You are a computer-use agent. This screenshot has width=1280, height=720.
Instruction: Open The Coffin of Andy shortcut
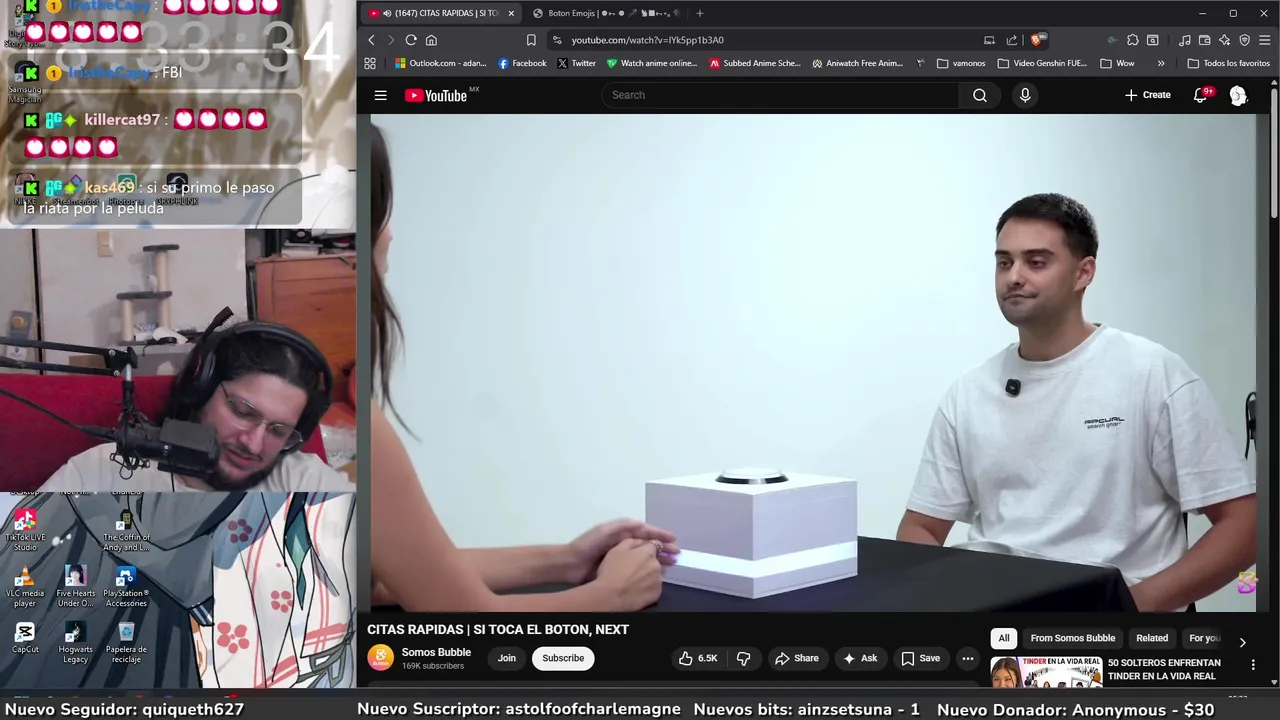pos(126,530)
